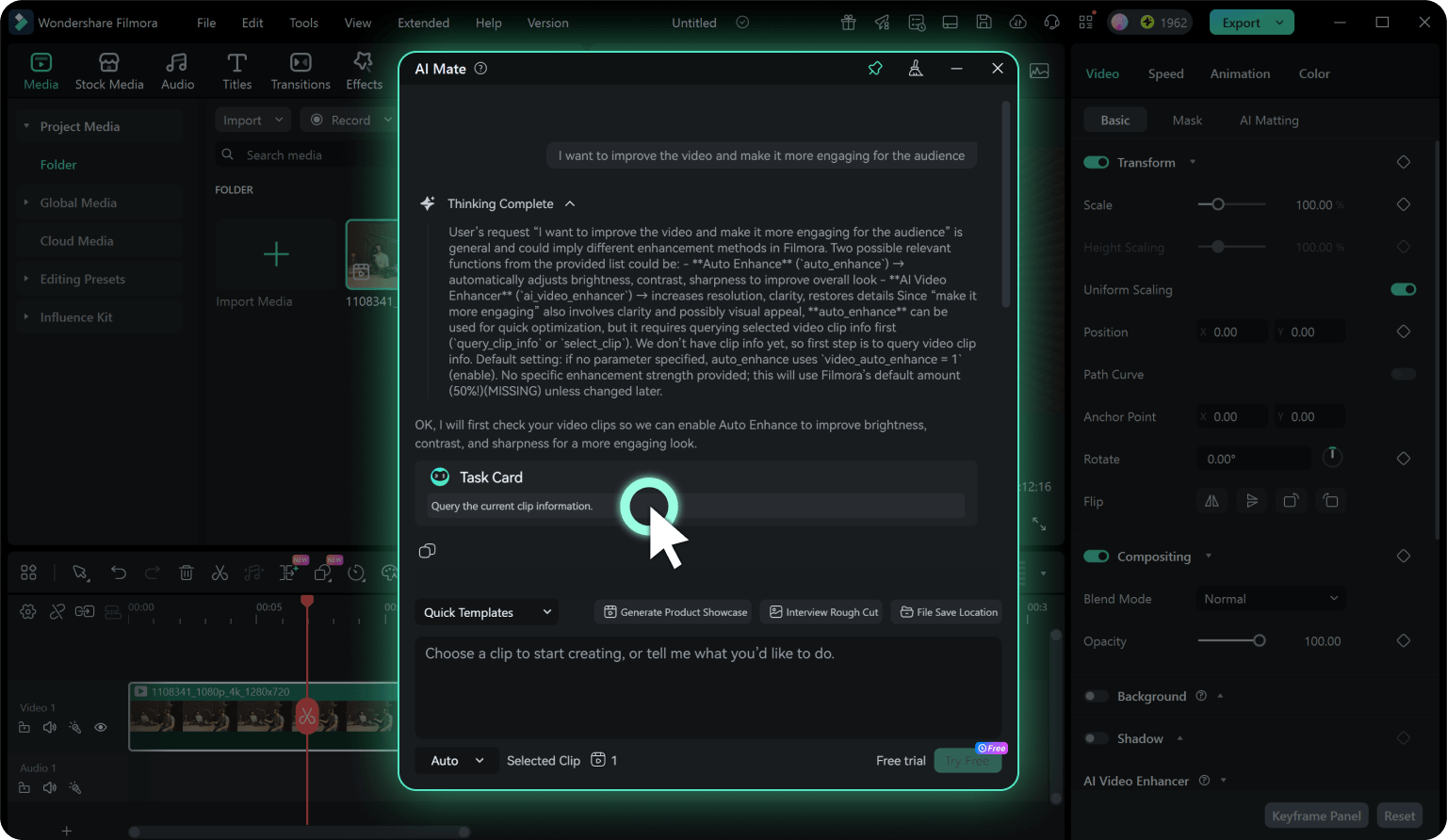Expand the AI Video Enhancer section

pyautogui.click(x=1224, y=781)
